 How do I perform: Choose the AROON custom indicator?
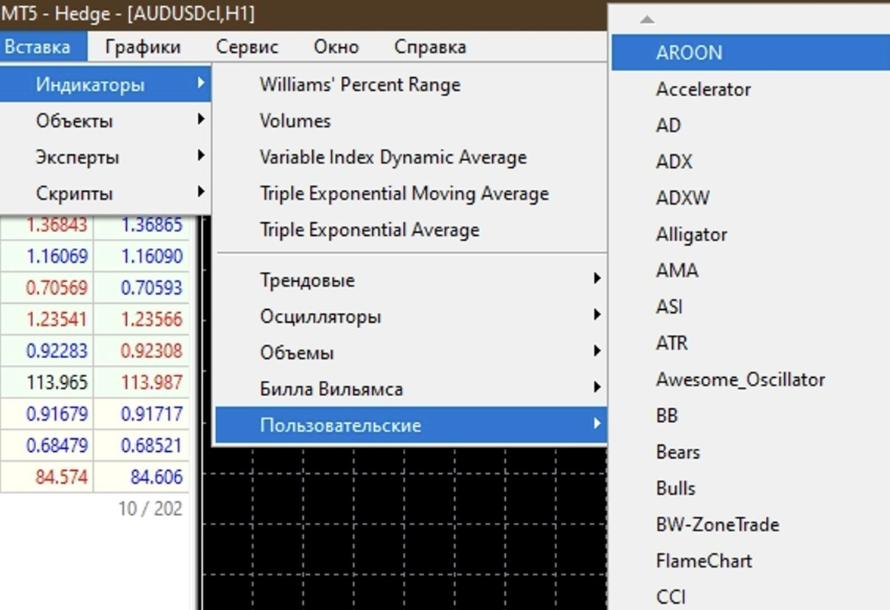click(x=750, y=53)
